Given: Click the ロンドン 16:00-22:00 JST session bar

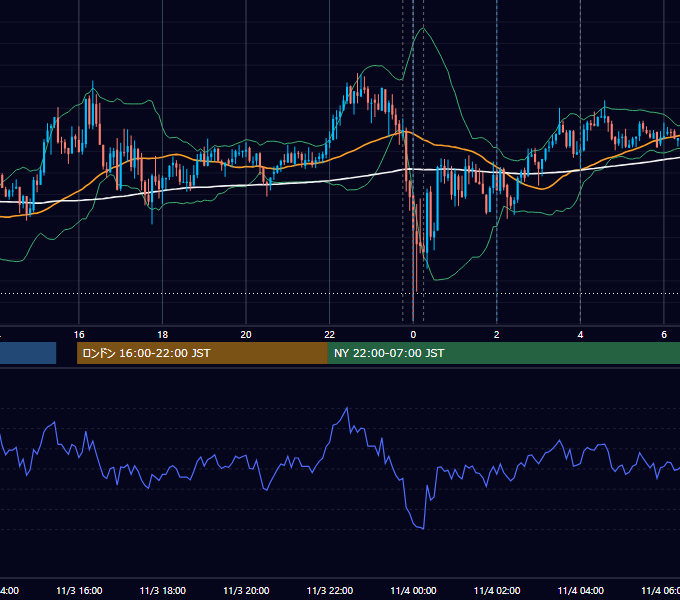Looking at the screenshot, I should point(202,353).
